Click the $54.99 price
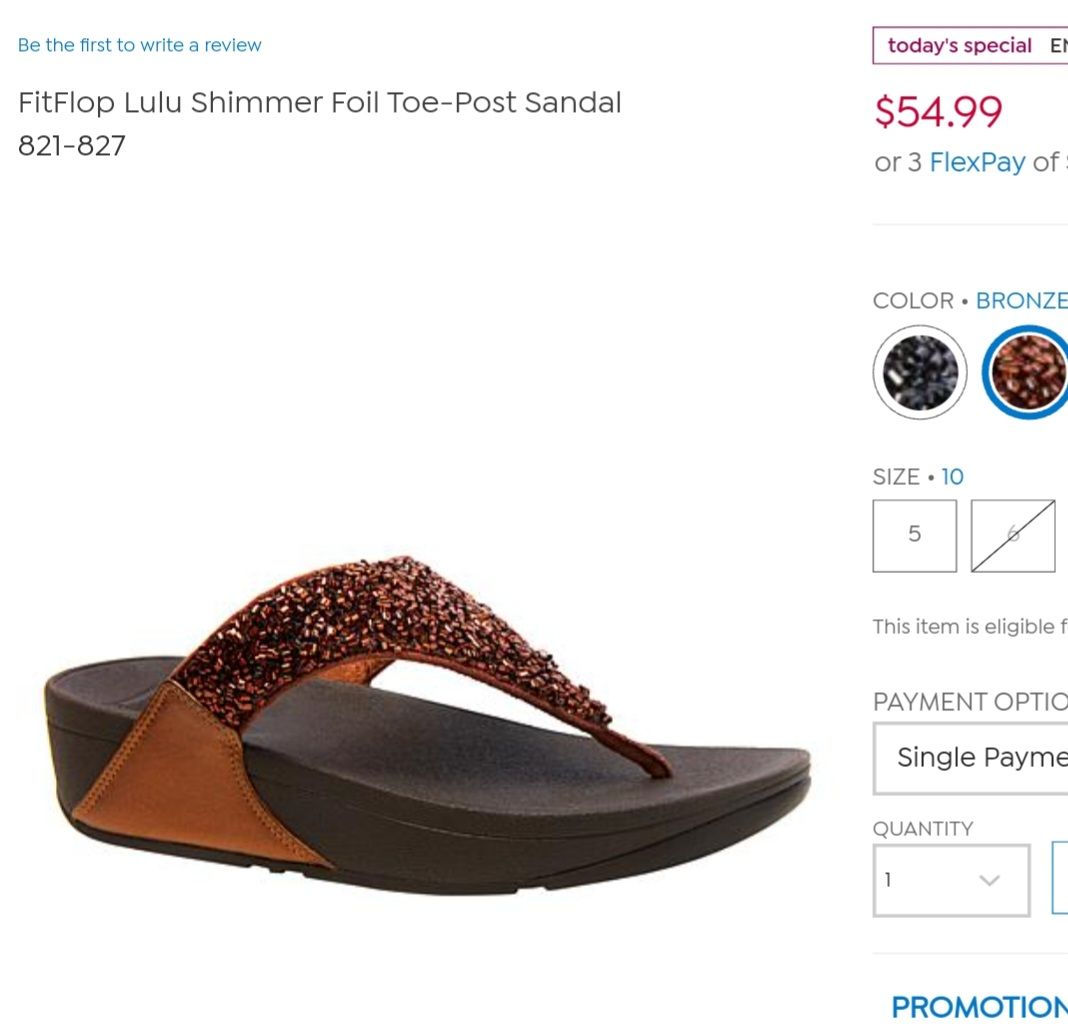 (938, 111)
